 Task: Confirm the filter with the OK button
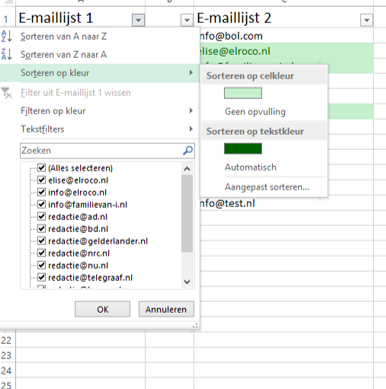[102, 309]
